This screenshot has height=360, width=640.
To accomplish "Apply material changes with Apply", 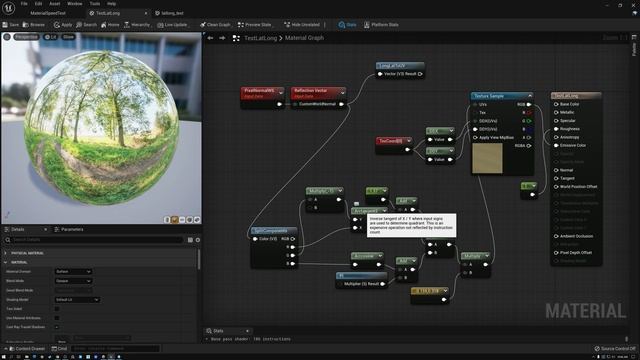I will click(63, 25).
